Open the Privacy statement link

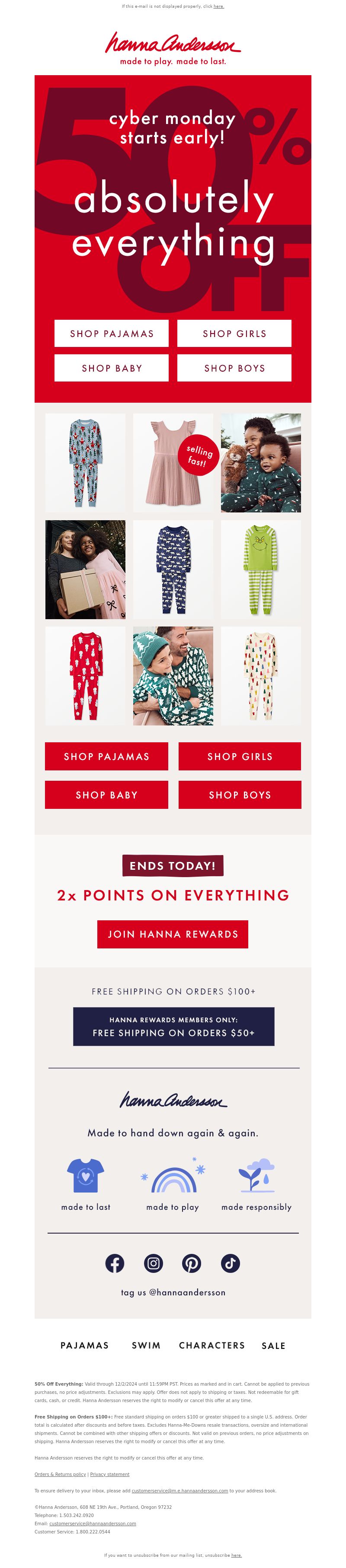click(110, 1474)
